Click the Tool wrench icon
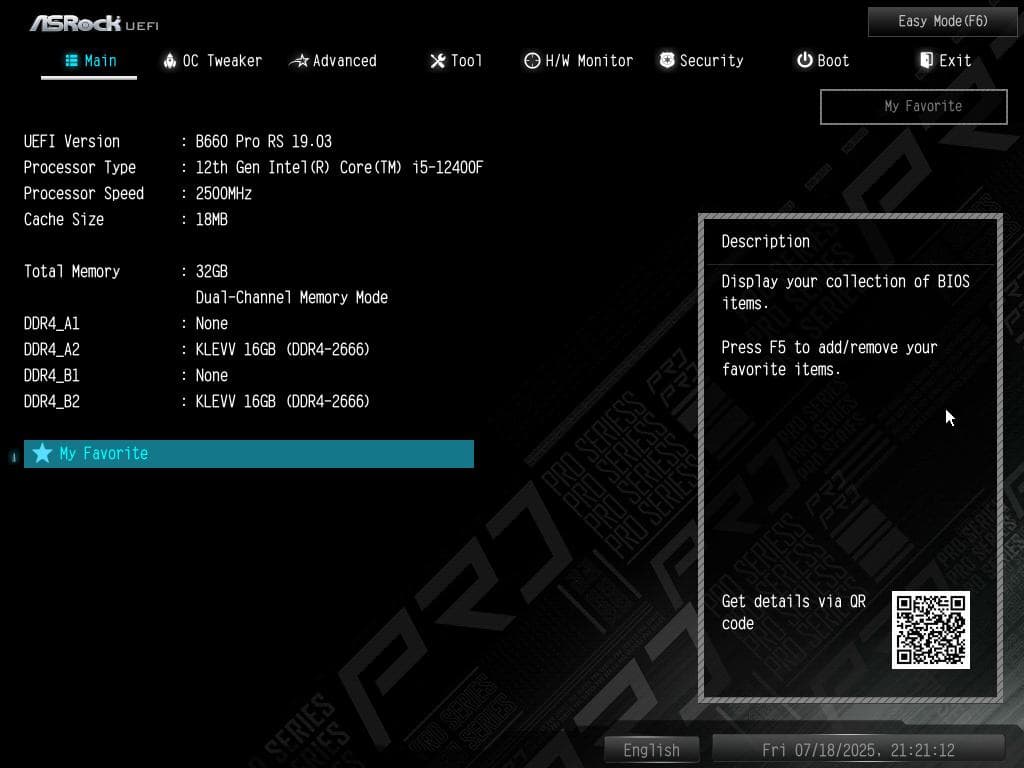1024x768 pixels. (436, 60)
